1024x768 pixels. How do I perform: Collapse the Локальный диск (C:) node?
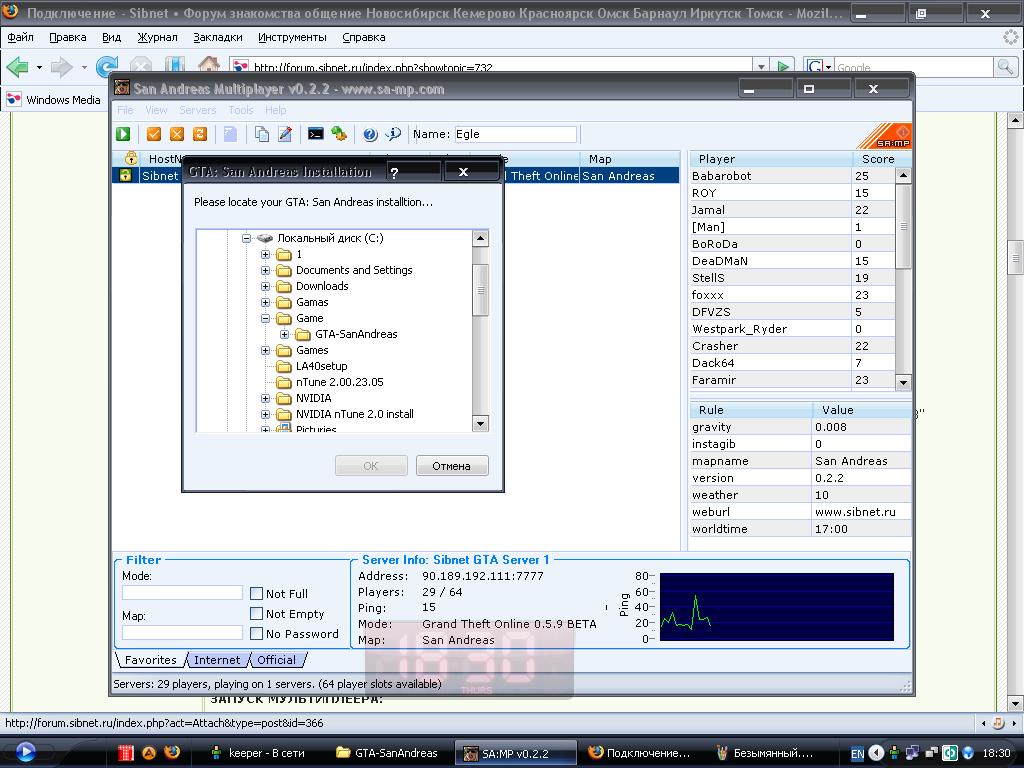(246, 238)
